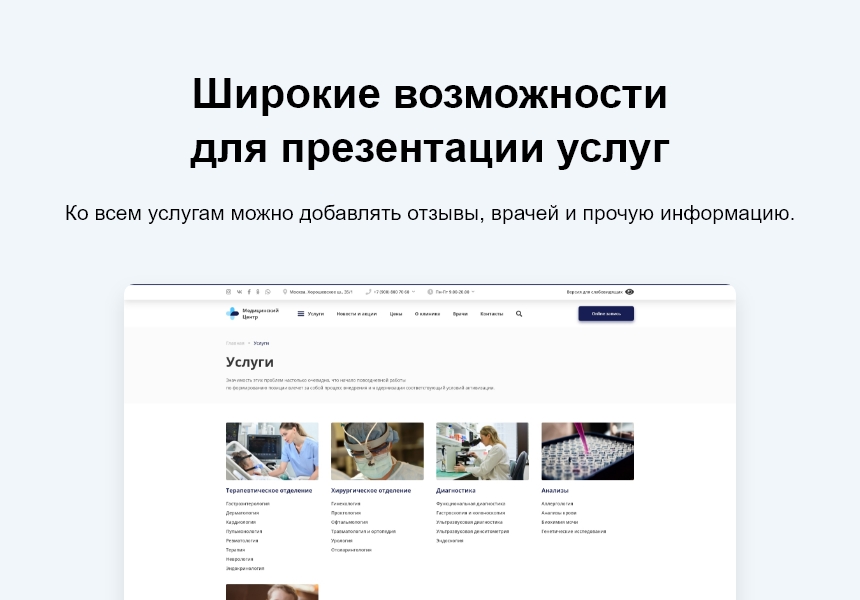Click the Хирургическое отделение thumbnail image
860x600 pixels.
pyautogui.click(x=377, y=450)
